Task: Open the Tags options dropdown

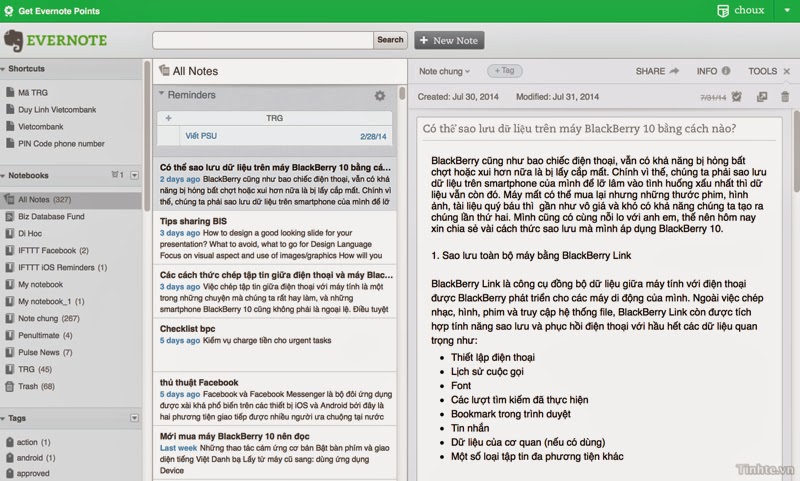Action: [x=134, y=418]
